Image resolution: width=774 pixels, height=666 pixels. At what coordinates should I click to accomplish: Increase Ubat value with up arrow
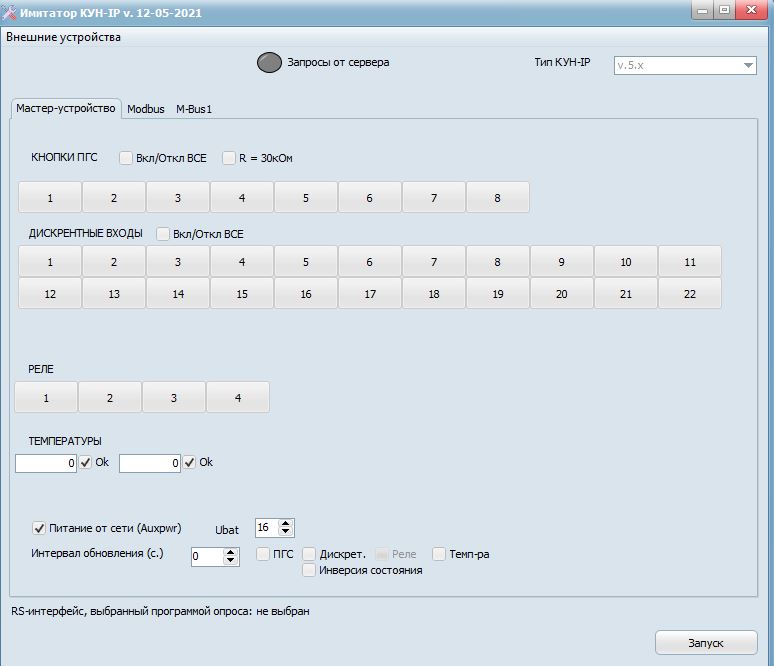286,523
